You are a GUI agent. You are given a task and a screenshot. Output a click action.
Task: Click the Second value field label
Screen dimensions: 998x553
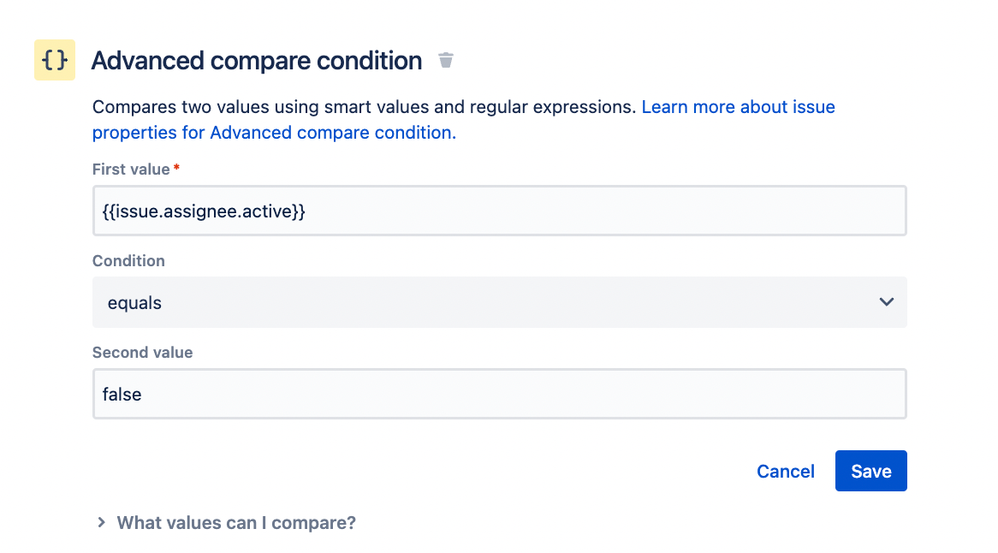(142, 352)
